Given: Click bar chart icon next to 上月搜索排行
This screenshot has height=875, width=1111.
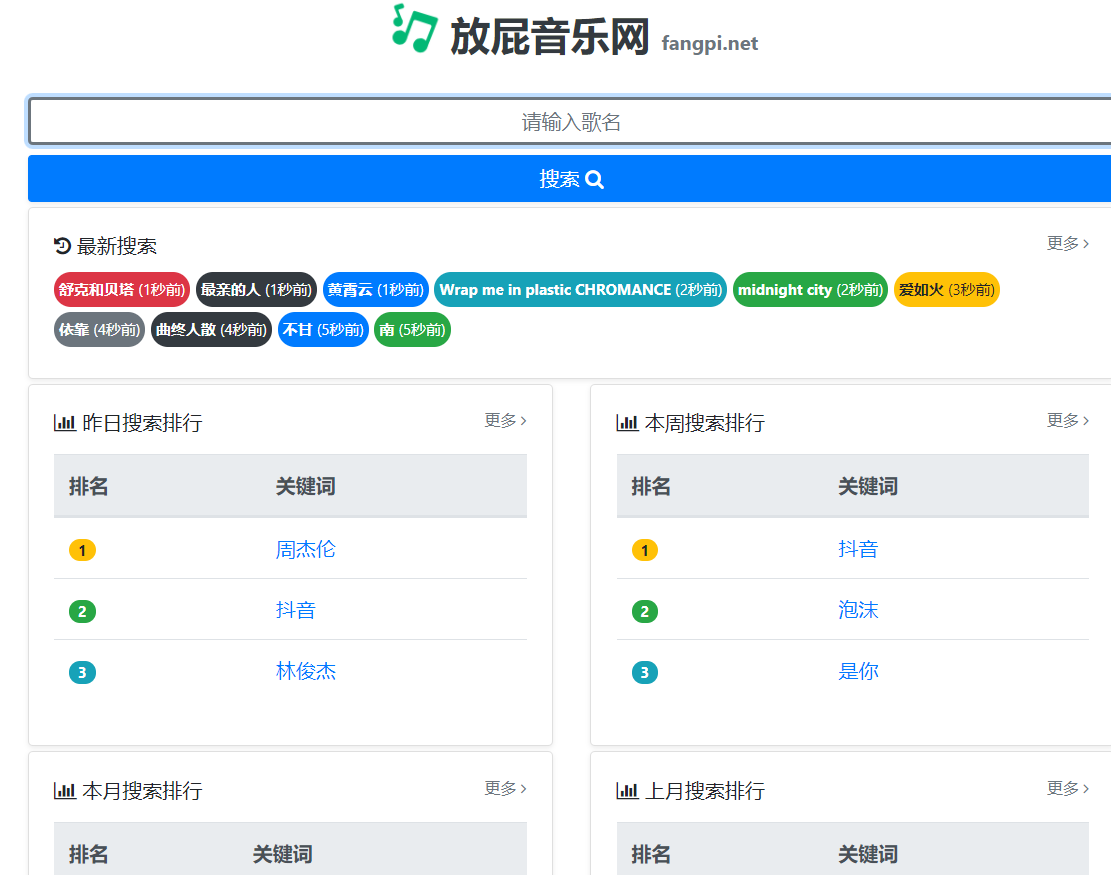Looking at the screenshot, I should tap(627, 791).
